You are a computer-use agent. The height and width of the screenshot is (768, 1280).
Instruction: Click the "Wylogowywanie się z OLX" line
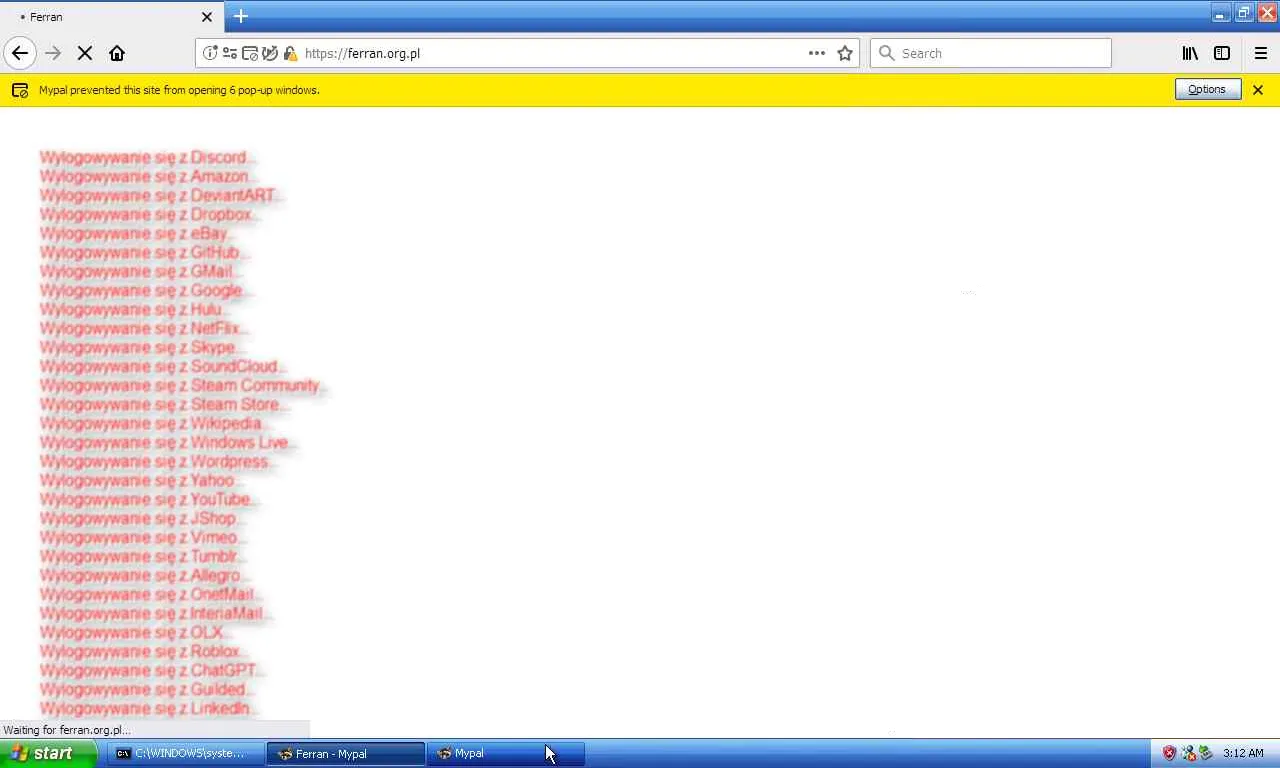(134, 632)
